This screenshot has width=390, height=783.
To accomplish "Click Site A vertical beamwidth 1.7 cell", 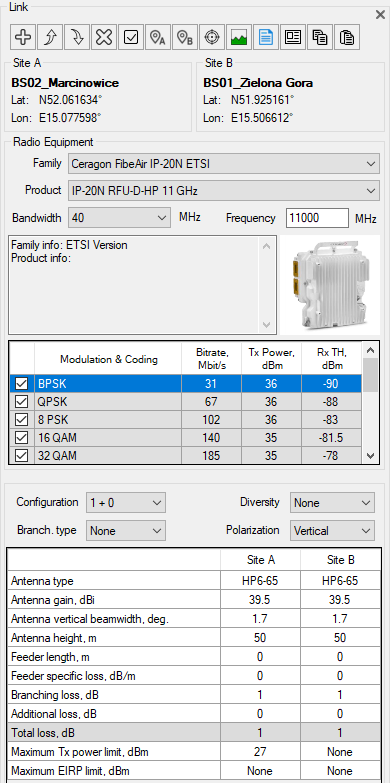I will pos(260,619).
